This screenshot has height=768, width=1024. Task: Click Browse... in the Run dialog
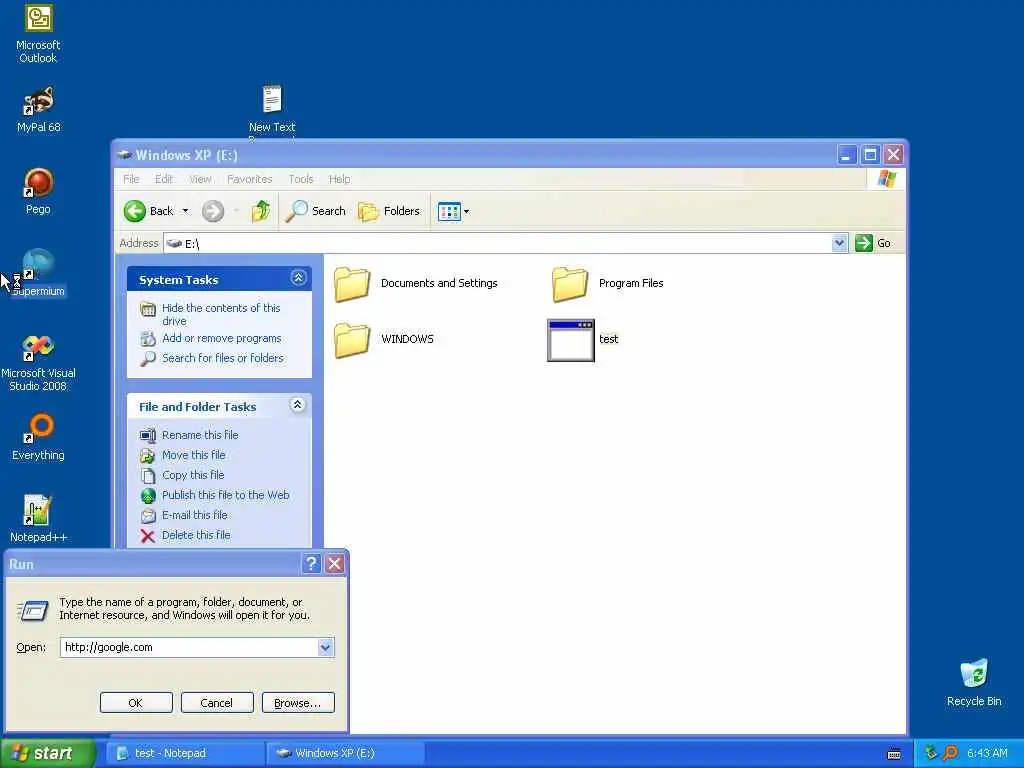point(298,703)
